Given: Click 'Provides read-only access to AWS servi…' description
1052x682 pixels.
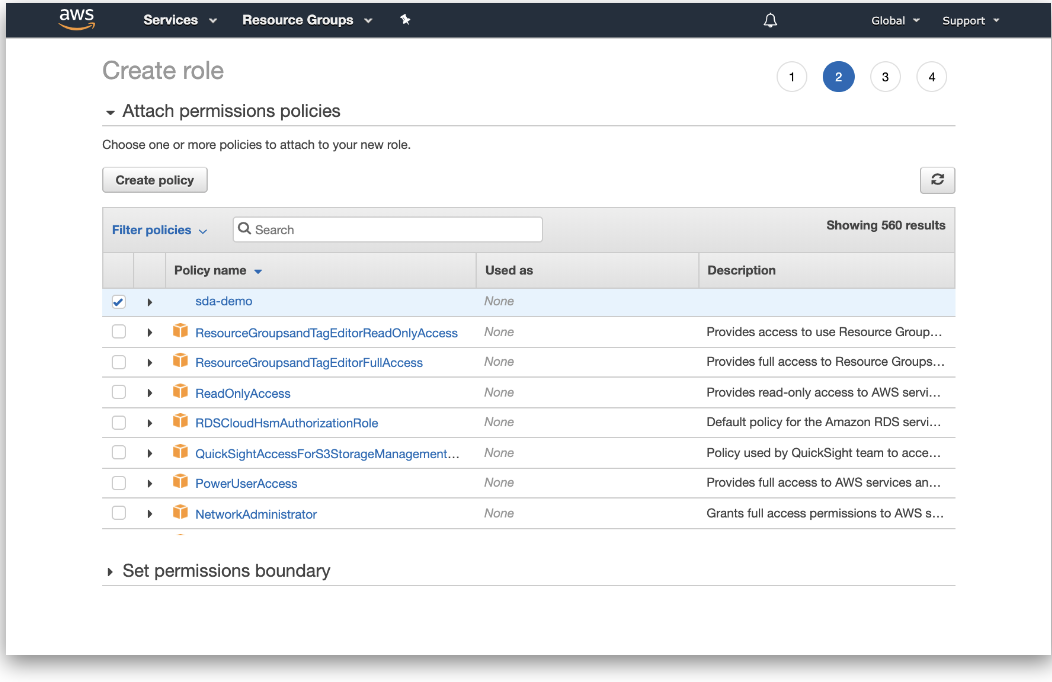Looking at the screenshot, I should point(823,392).
